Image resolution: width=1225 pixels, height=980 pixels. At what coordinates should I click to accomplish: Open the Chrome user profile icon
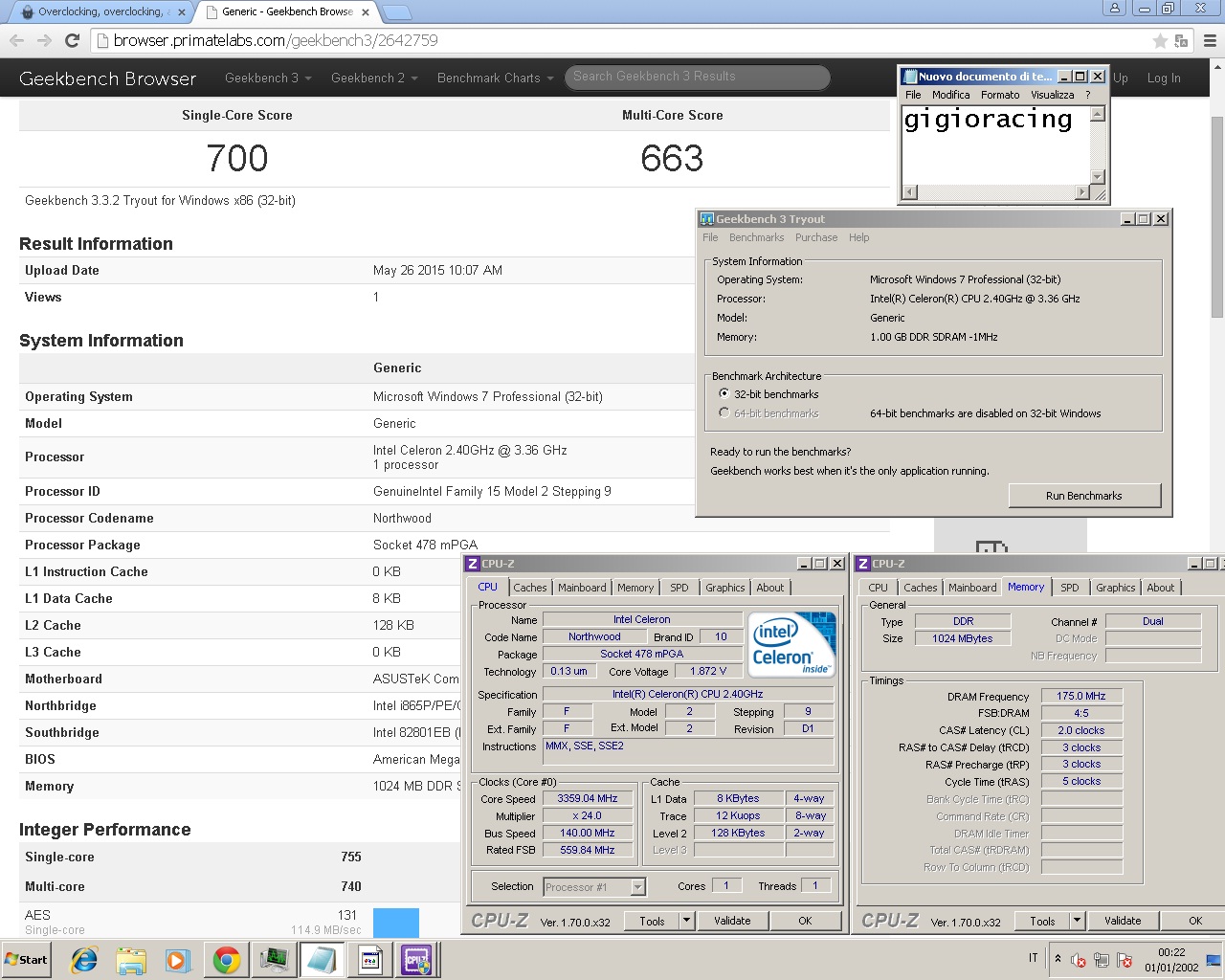pyautogui.click(x=1114, y=9)
